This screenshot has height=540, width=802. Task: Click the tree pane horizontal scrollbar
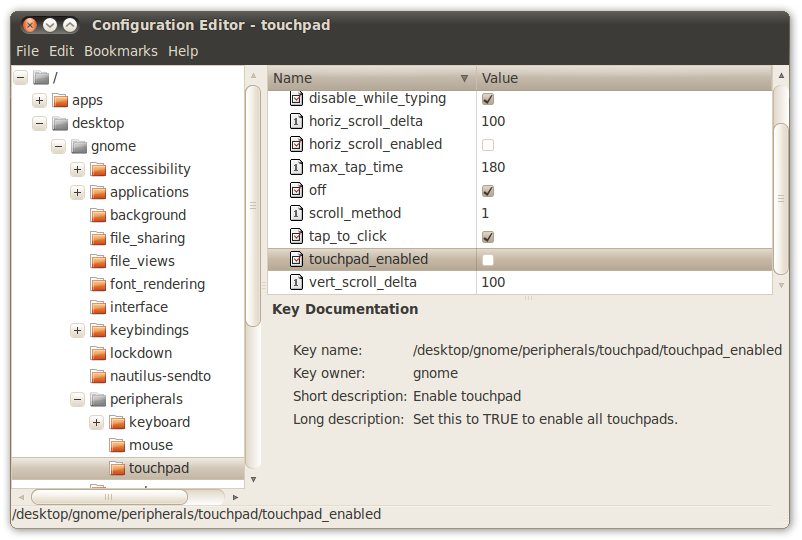109,497
